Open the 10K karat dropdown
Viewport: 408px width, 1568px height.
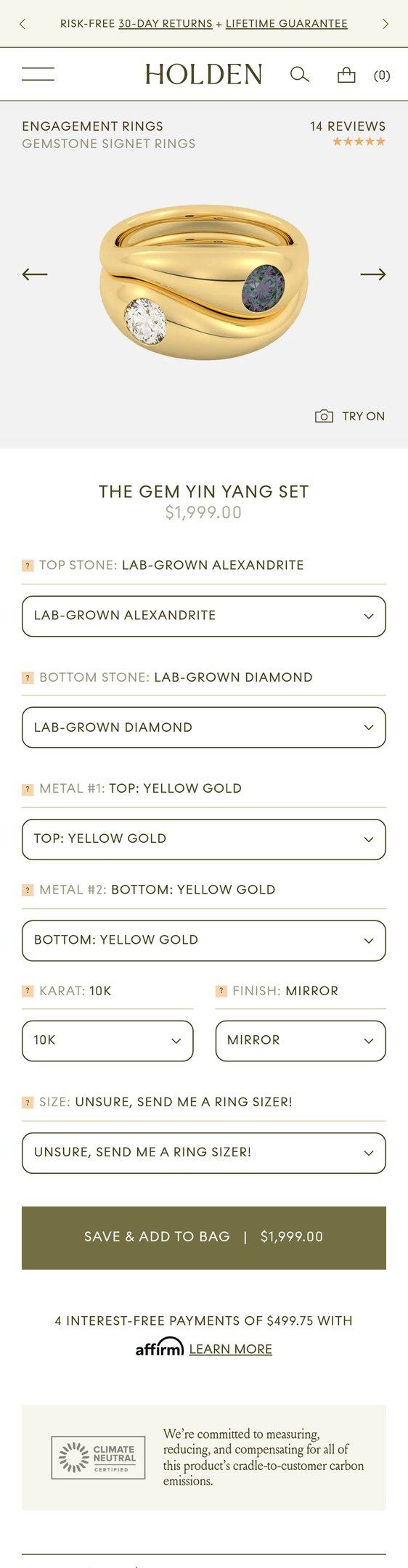click(x=107, y=1041)
